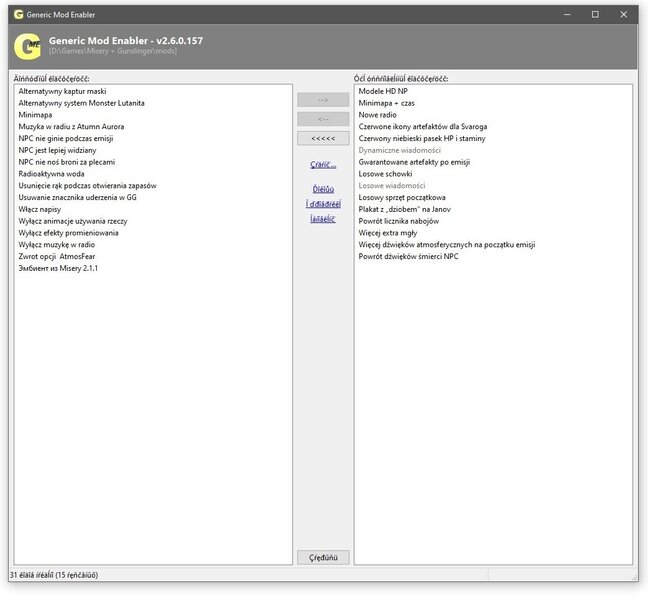The height and width of the screenshot is (600, 648).
Task: Maximize the Generic Mod Enabler window
Action: (595, 14)
